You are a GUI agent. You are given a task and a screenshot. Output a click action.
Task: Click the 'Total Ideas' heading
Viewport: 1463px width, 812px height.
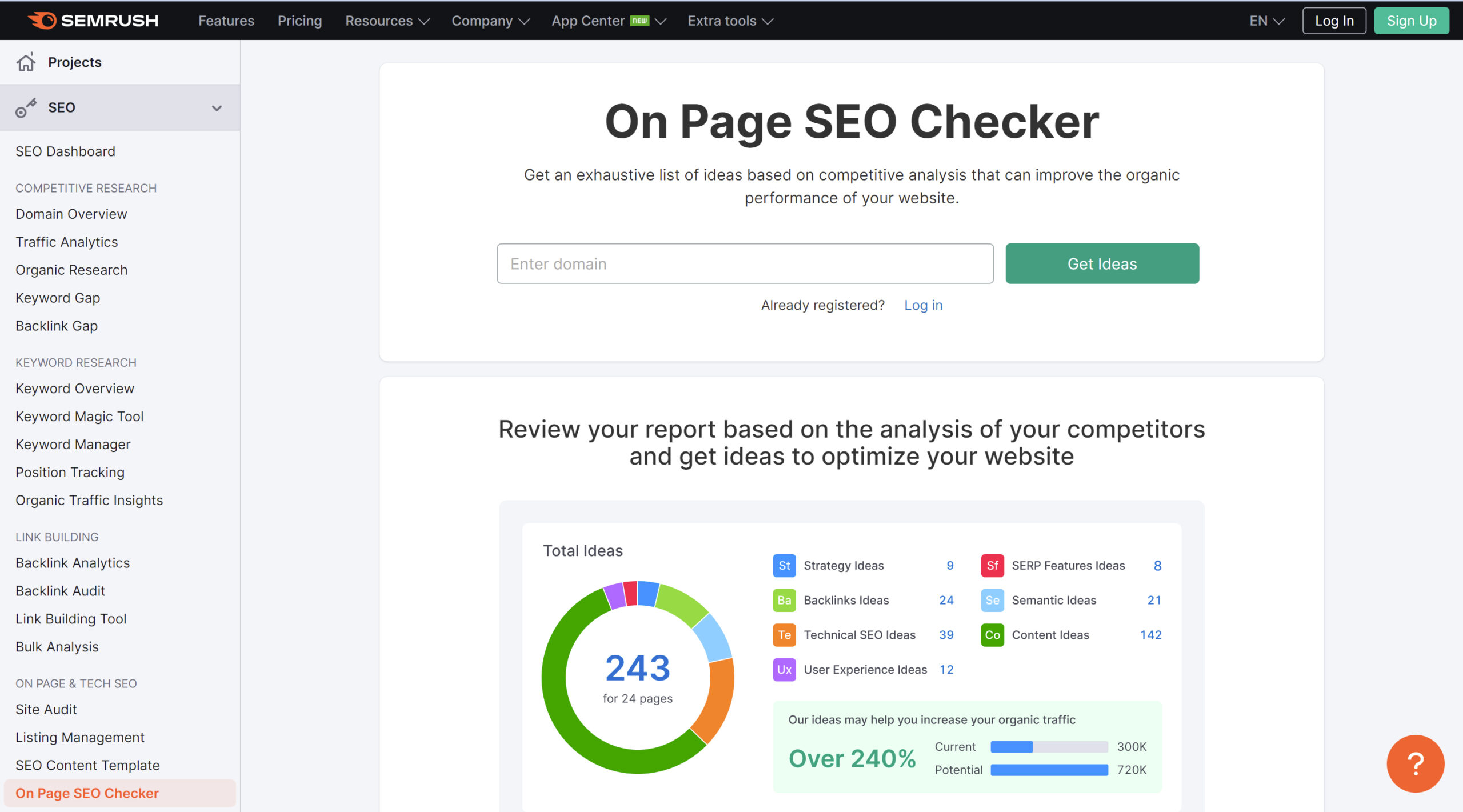582,550
